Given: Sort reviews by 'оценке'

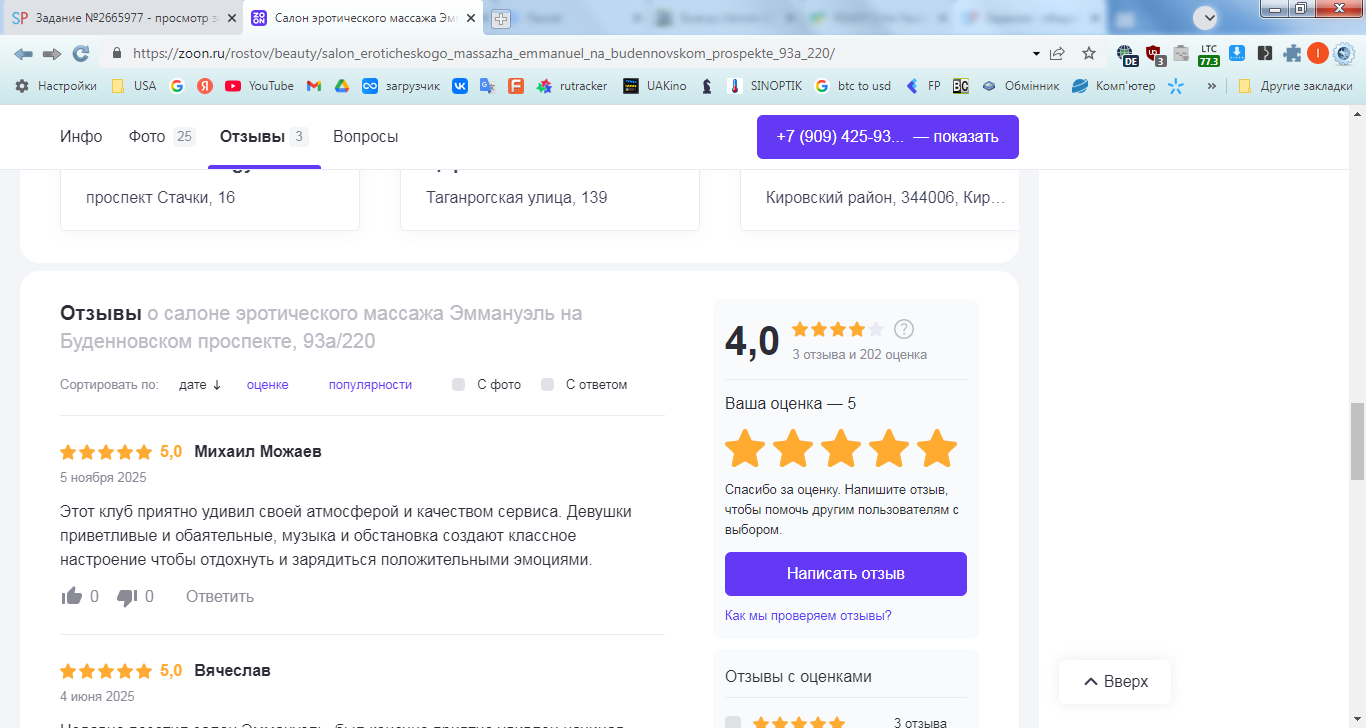Looking at the screenshot, I should [x=268, y=385].
